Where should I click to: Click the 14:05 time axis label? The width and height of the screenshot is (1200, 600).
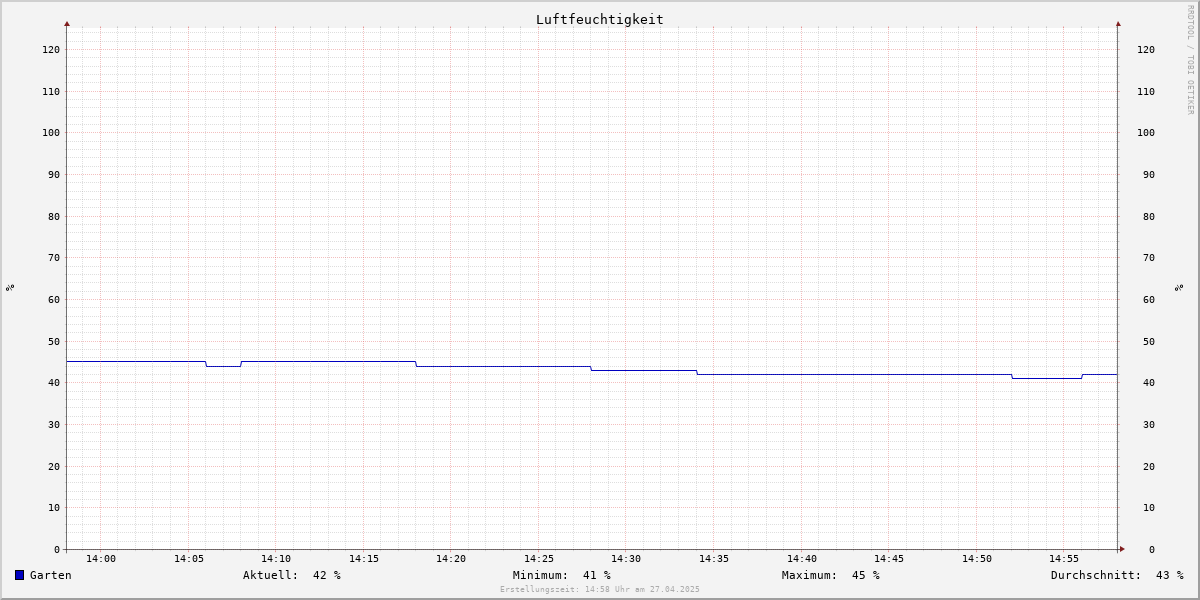(189, 559)
